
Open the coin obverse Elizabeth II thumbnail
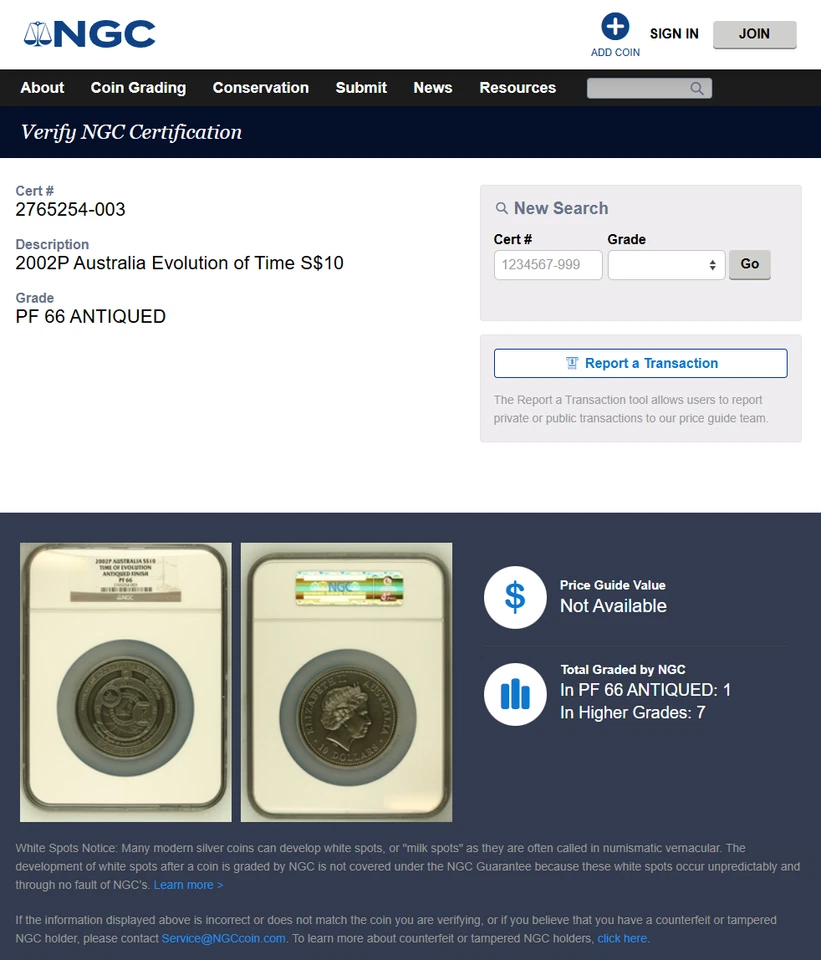point(347,682)
